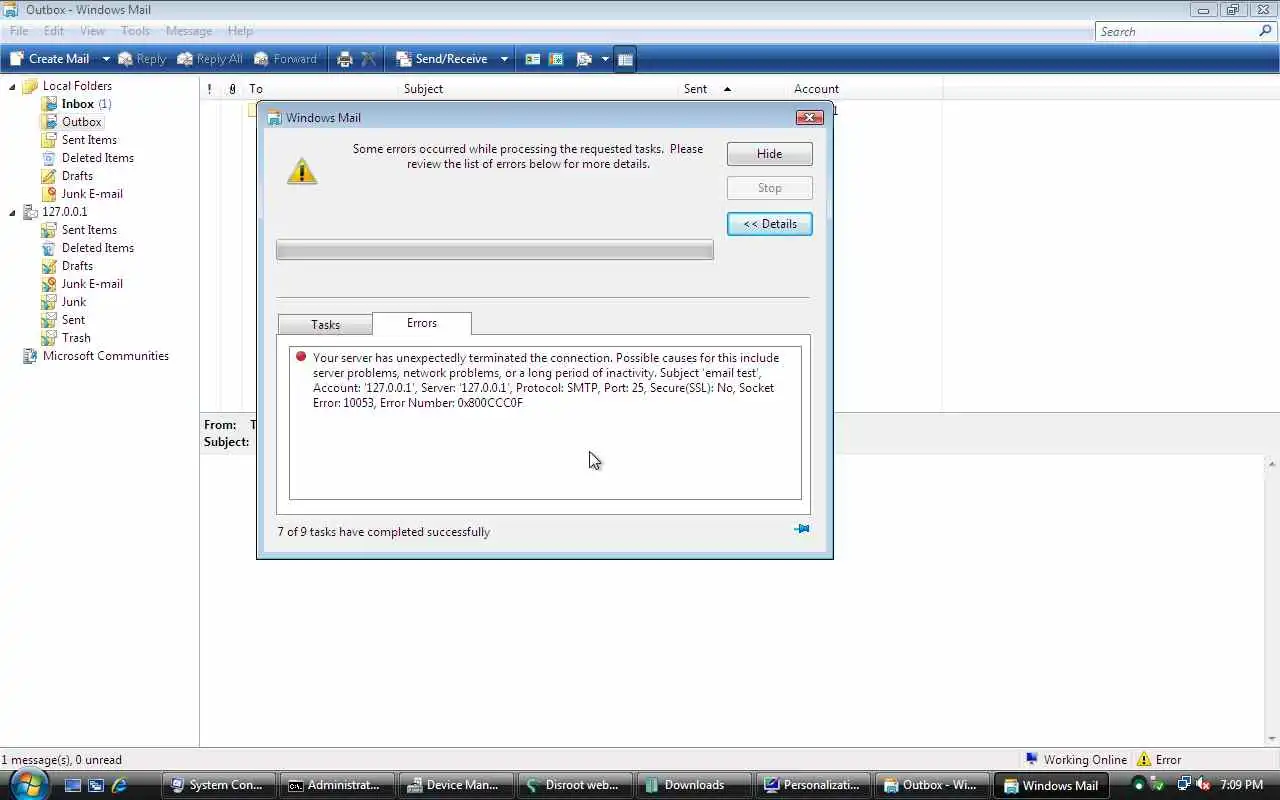Collapse the Local Folders tree node

pos(12,86)
